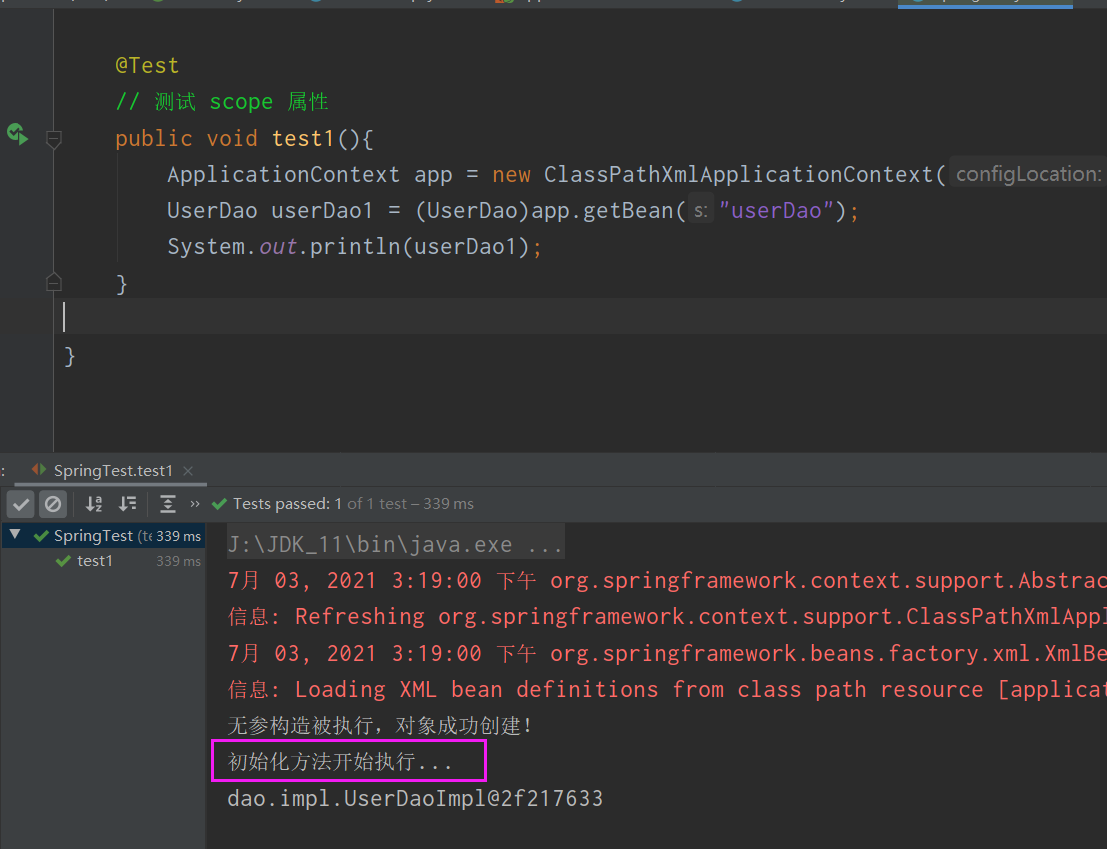Image resolution: width=1107 pixels, height=849 pixels.
Task: Select the test1 result row
Action: [x=103, y=561]
